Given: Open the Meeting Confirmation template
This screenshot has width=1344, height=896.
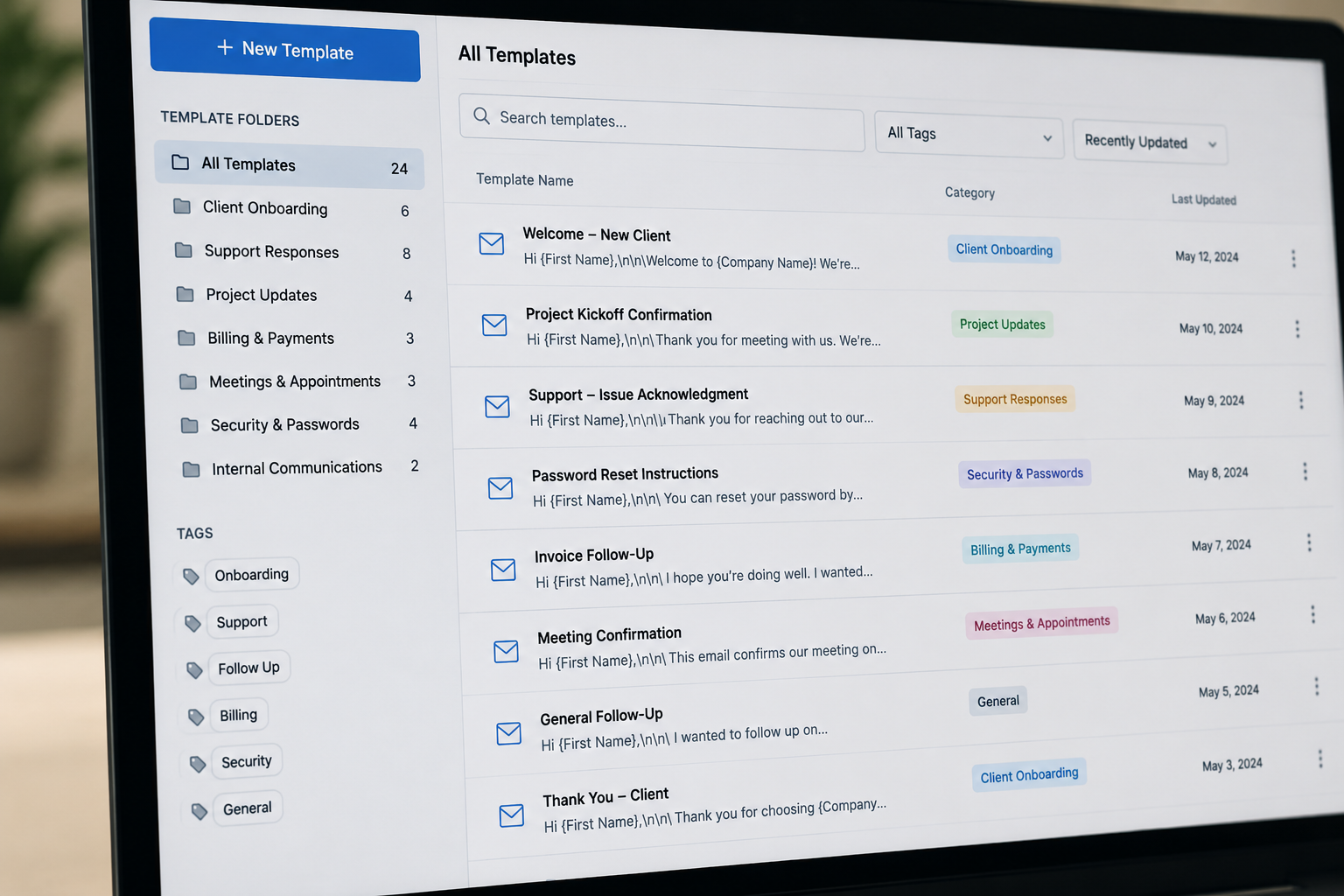Looking at the screenshot, I should [609, 635].
